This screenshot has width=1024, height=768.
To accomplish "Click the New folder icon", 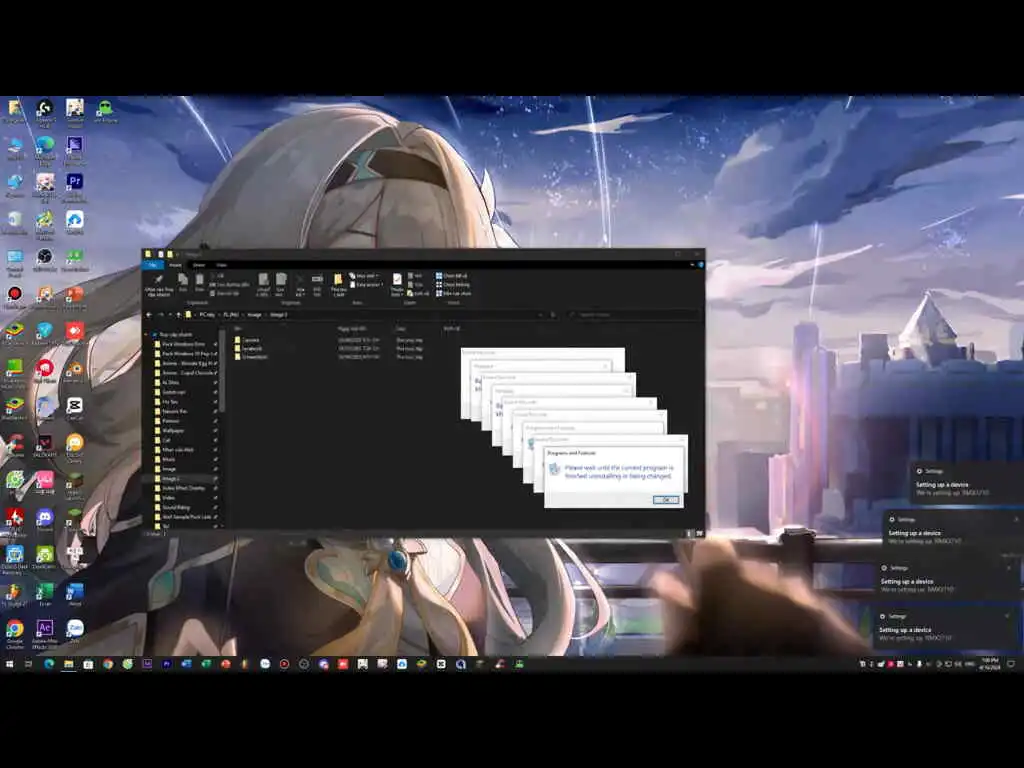I will (x=338, y=285).
